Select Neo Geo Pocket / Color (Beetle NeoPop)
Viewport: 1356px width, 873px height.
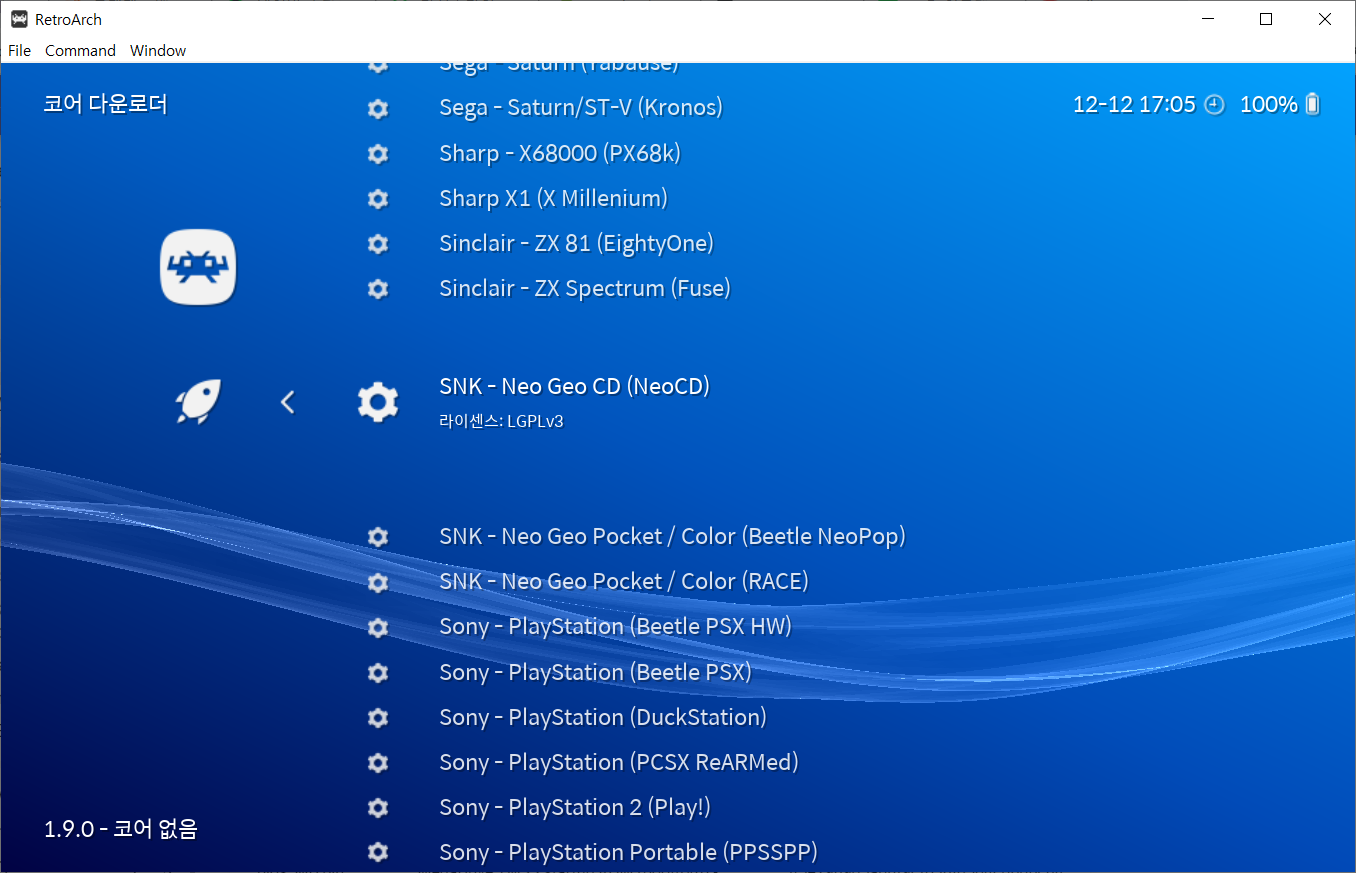click(672, 537)
